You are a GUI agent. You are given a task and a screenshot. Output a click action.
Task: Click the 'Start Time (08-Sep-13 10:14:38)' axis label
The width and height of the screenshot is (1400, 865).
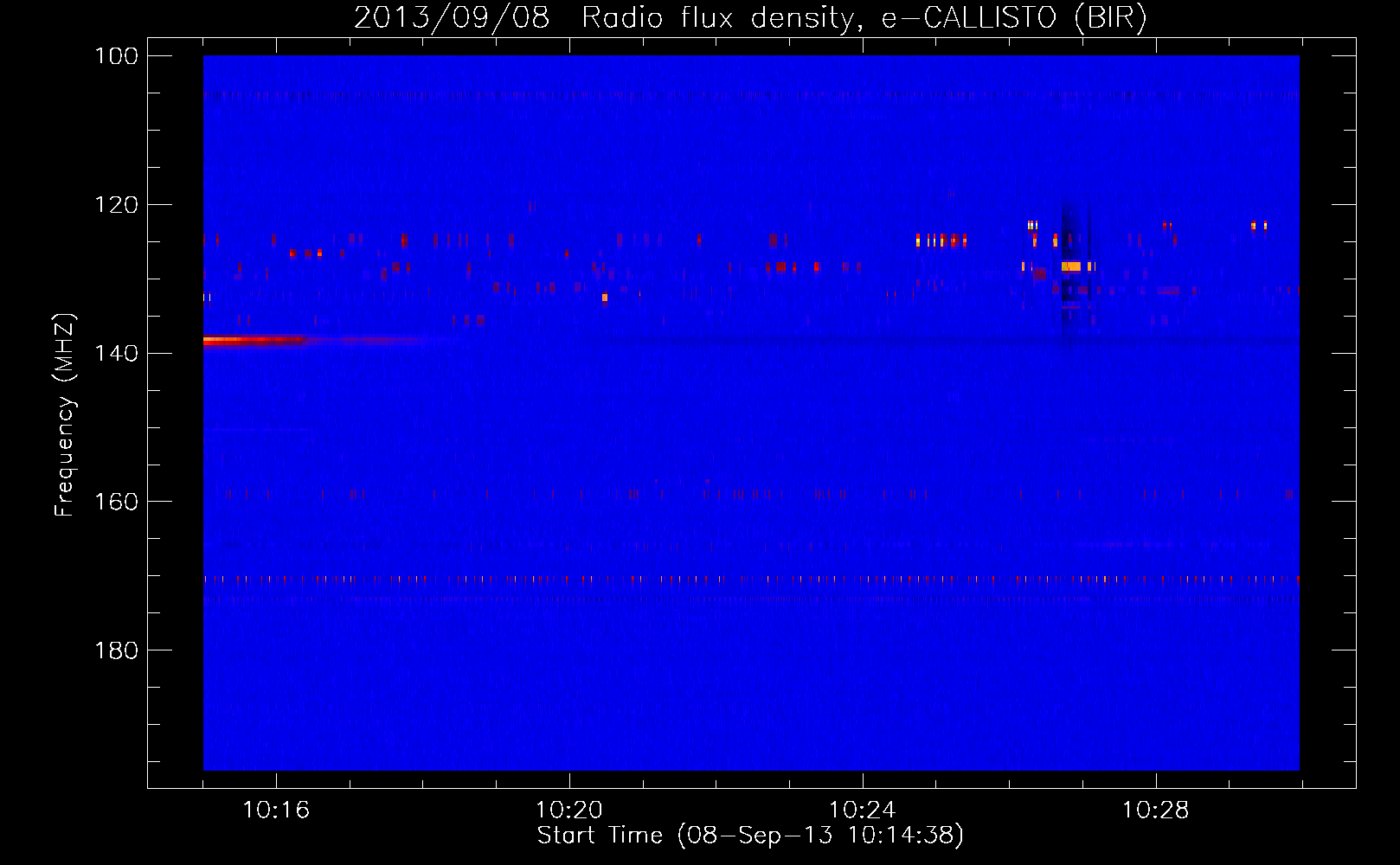point(750,836)
